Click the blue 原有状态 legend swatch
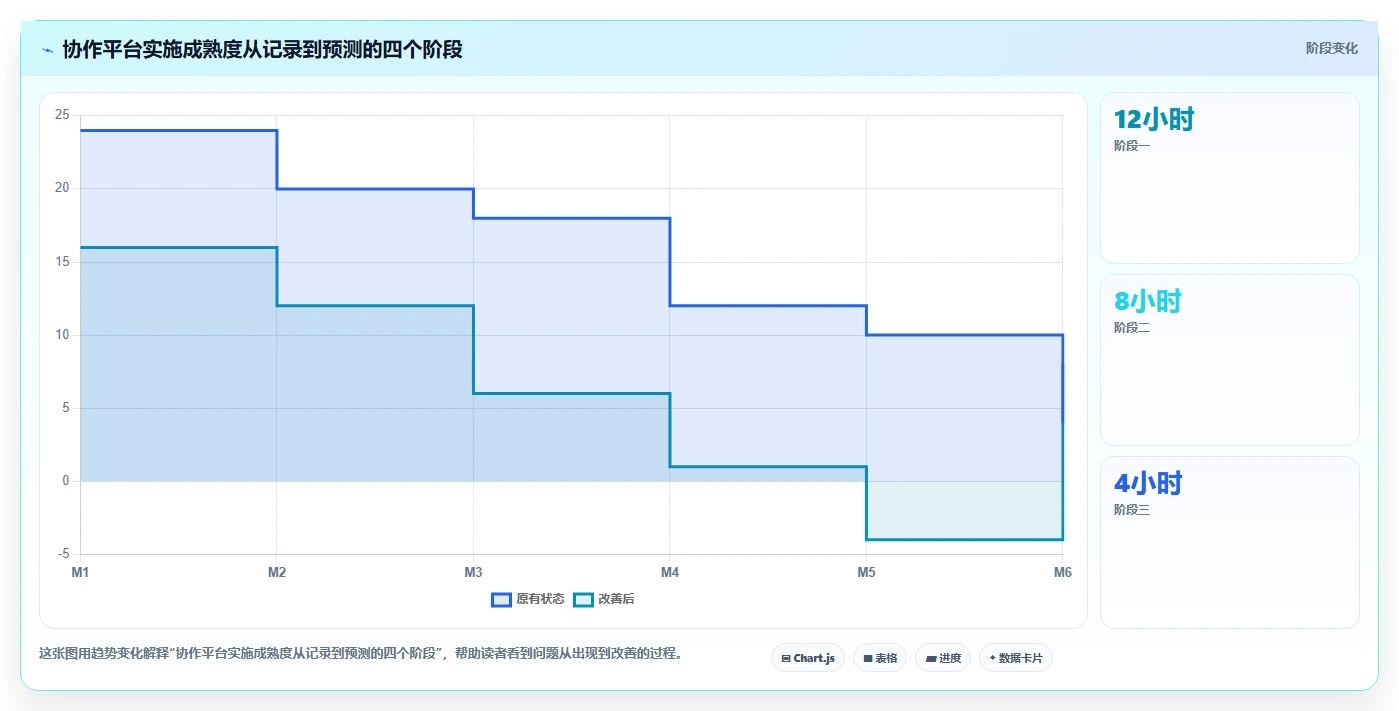This screenshot has height=711, width=1399. [501, 599]
